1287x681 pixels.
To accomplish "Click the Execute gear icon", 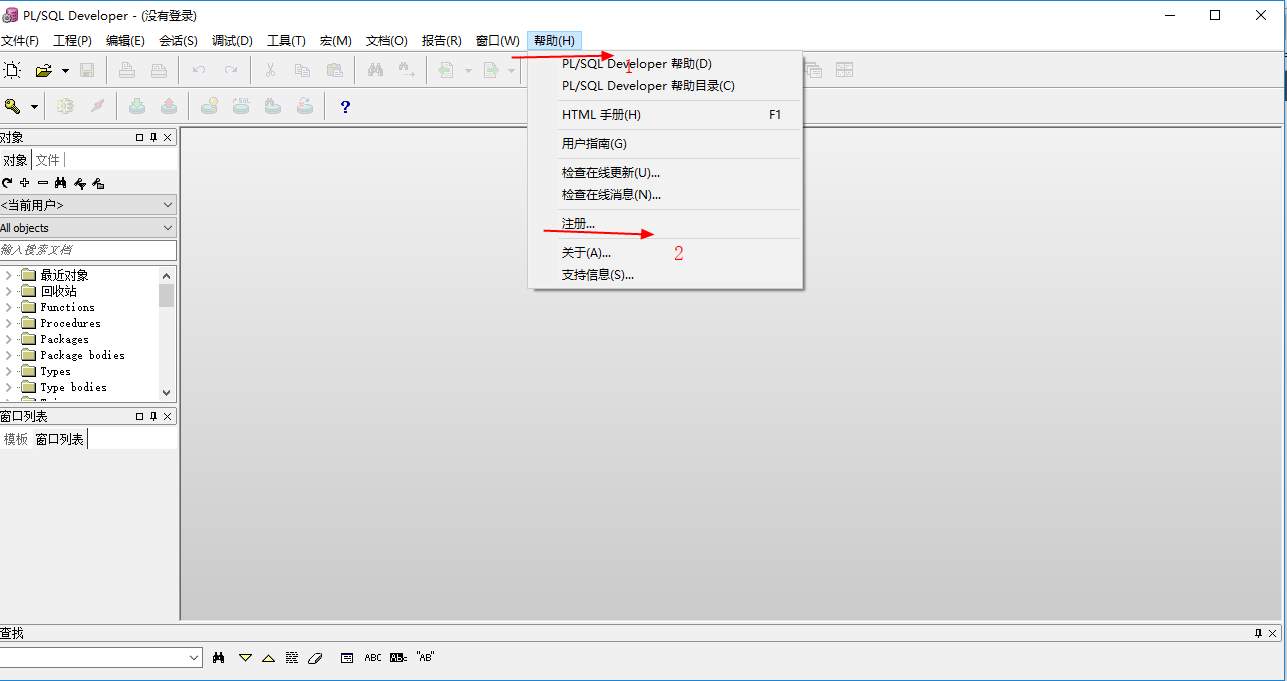I will click(x=65, y=106).
